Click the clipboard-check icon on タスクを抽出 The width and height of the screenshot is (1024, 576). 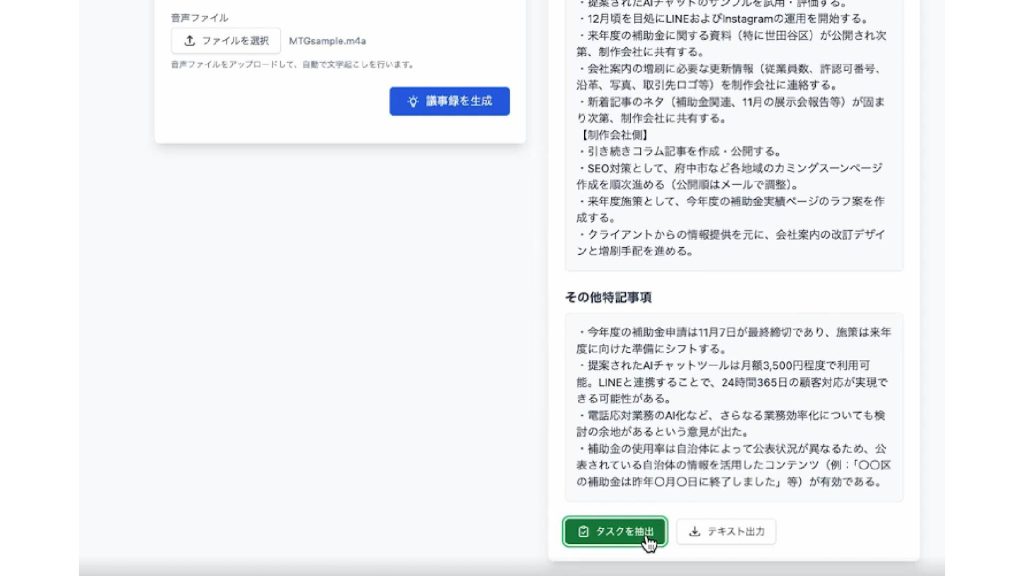click(x=584, y=532)
